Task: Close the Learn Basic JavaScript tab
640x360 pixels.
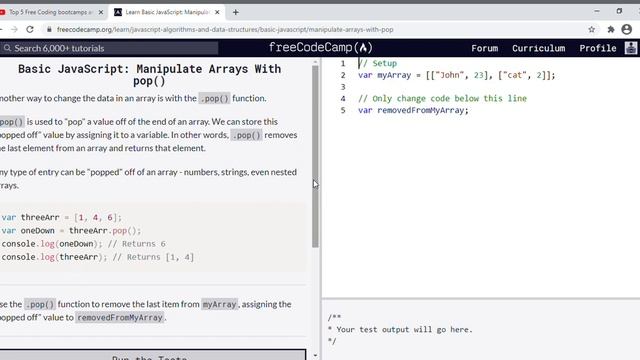Action: (217, 12)
